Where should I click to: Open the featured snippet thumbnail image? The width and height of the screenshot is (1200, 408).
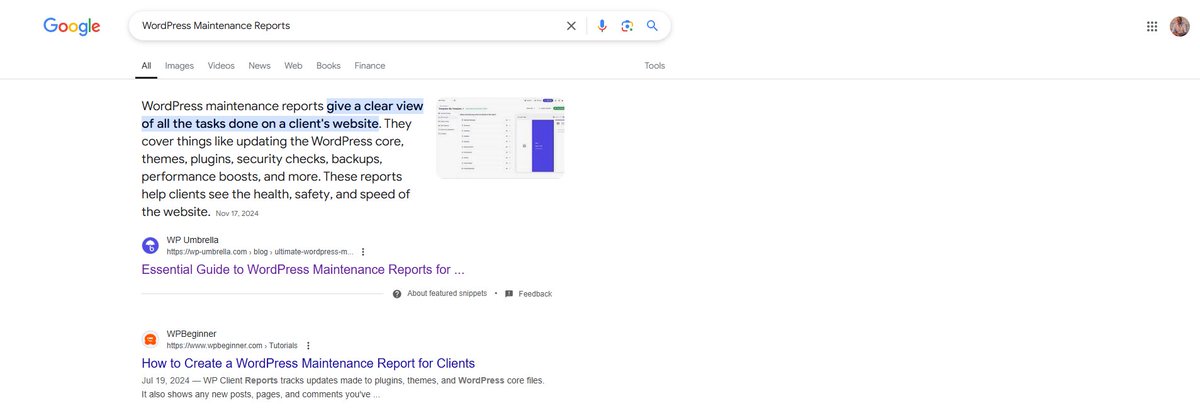pyautogui.click(x=500, y=138)
